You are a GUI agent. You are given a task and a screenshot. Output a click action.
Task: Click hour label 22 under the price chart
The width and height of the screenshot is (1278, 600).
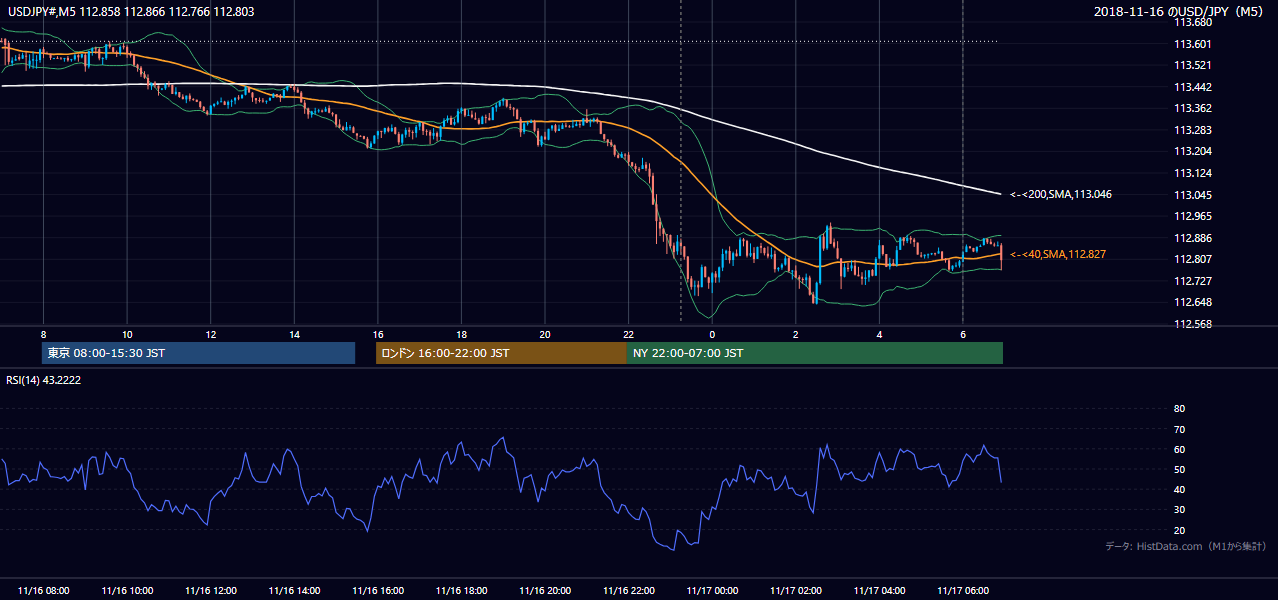[628, 334]
